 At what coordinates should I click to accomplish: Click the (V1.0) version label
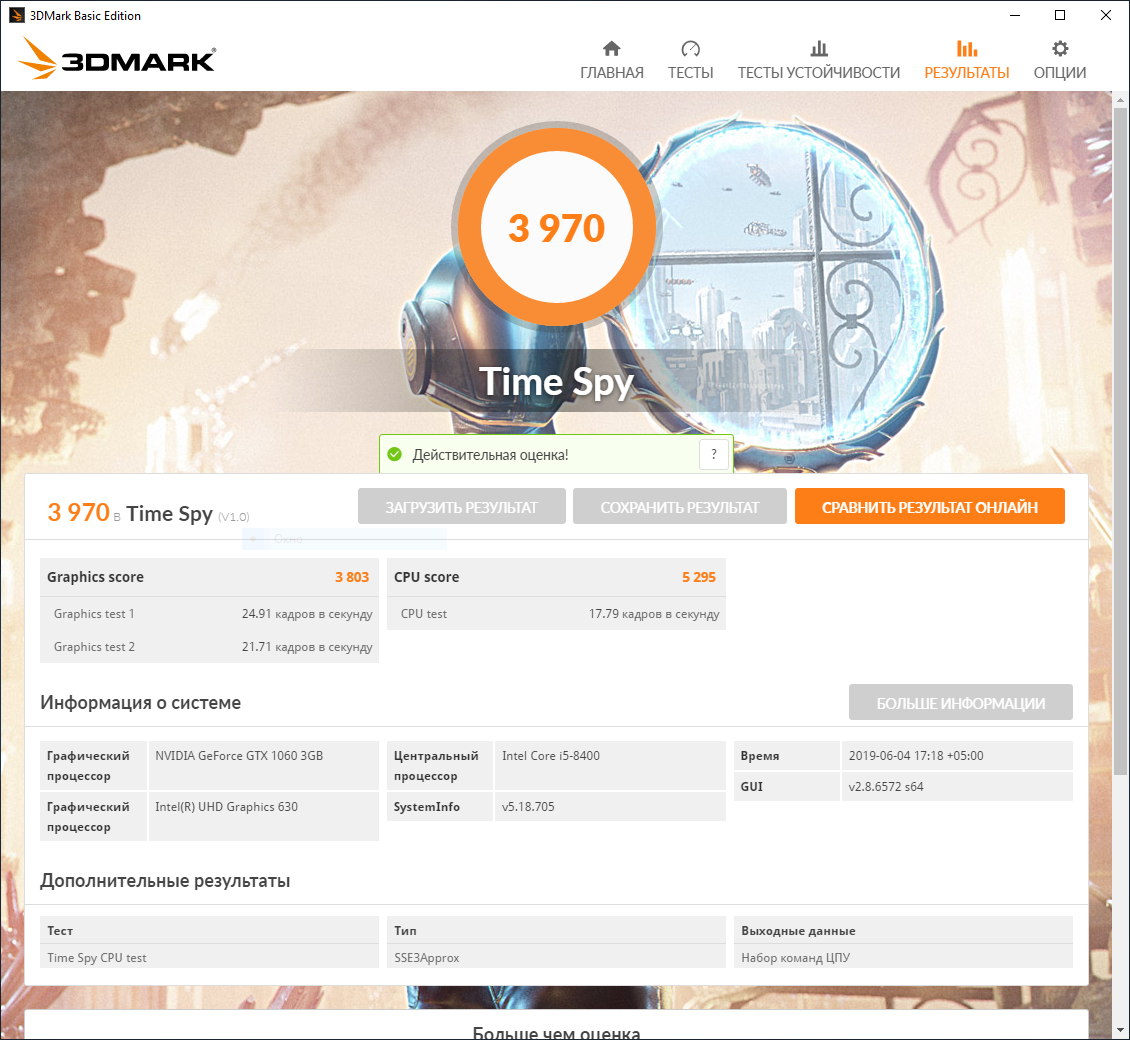233,517
